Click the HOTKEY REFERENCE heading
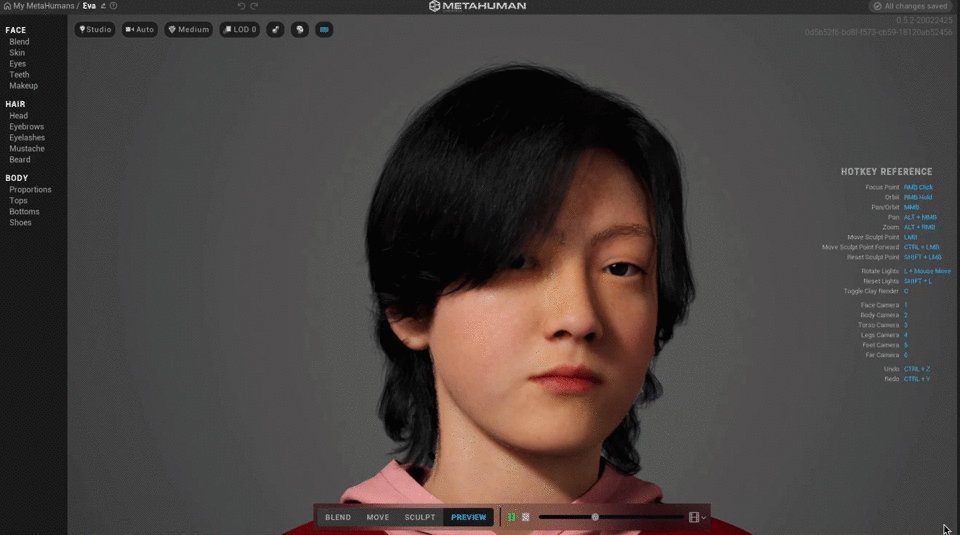The height and width of the screenshot is (535, 960). click(x=887, y=172)
